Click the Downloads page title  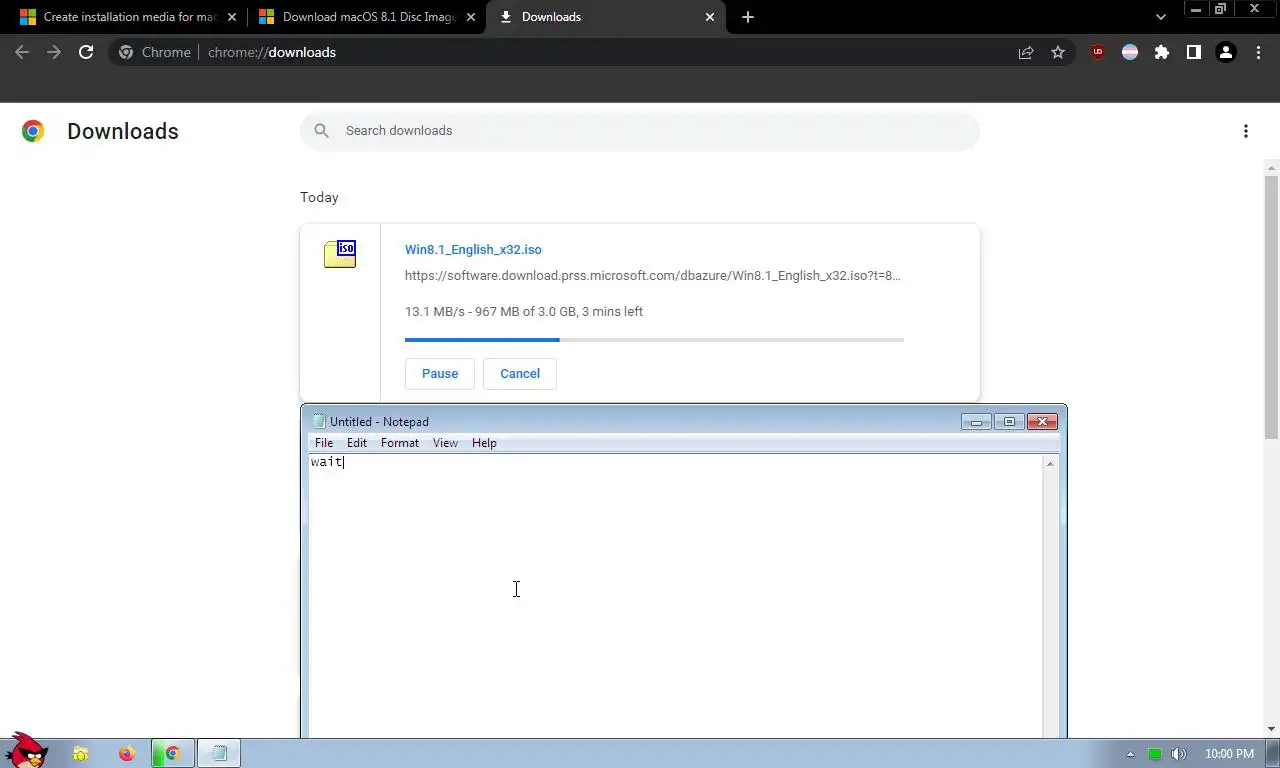123,131
